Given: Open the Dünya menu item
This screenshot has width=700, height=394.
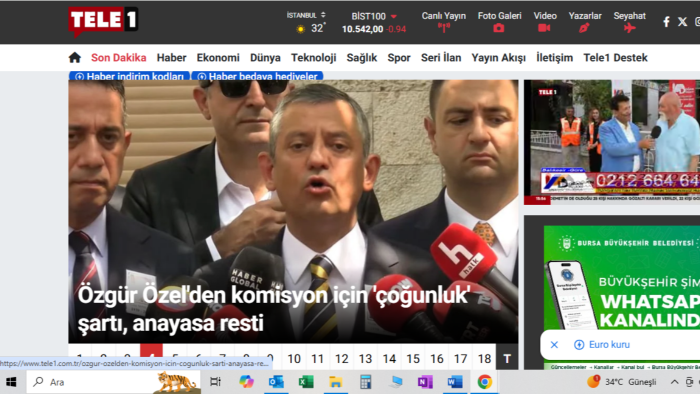Looking at the screenshot, I should coord(265,58).
